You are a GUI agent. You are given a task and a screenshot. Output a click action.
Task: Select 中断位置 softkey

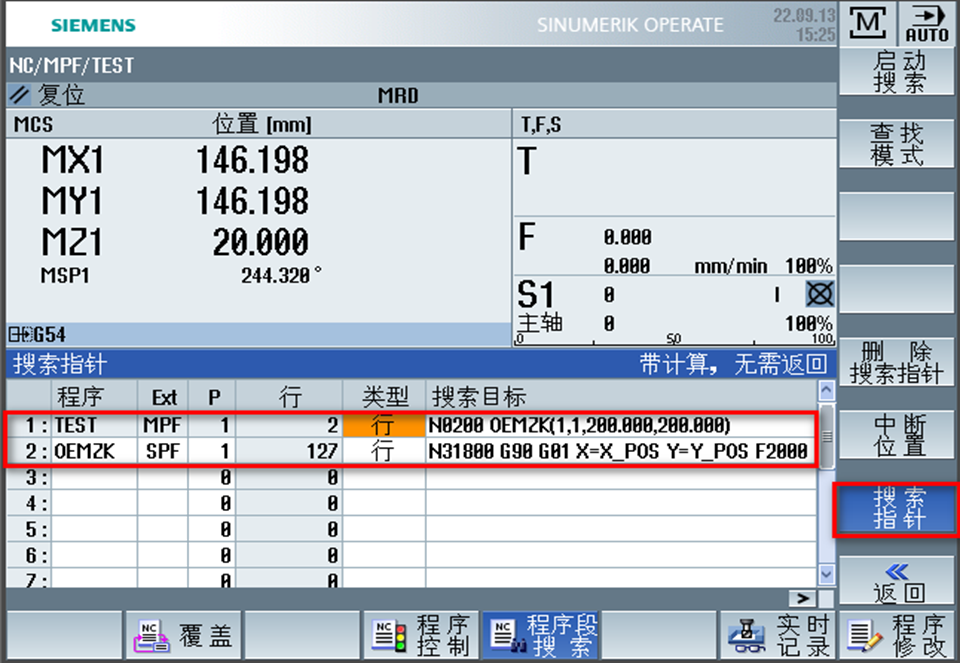tap(897, 435)
